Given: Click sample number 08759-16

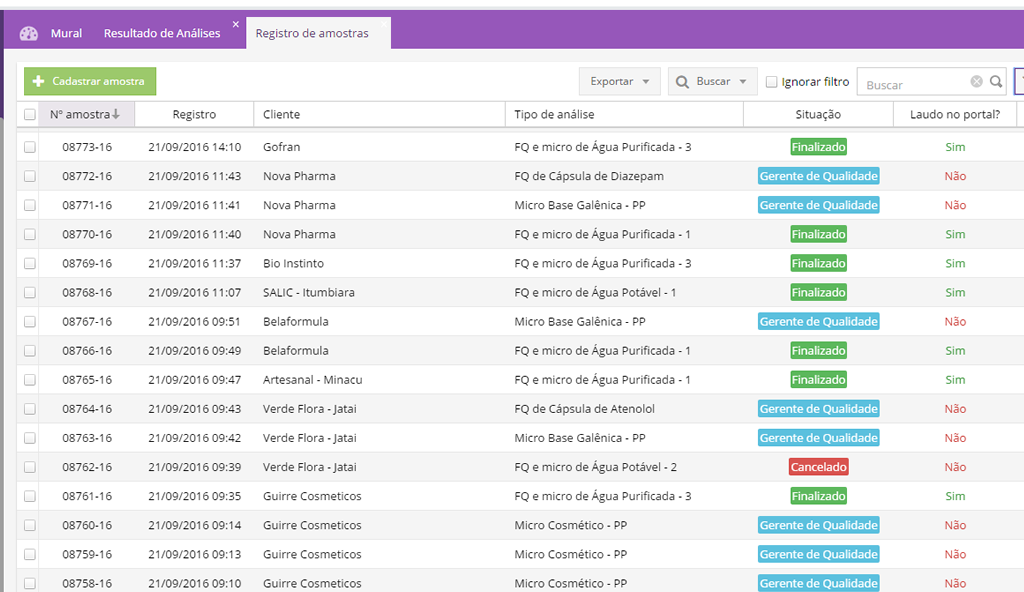Looking at the screenshot, I should click(87, 554).
